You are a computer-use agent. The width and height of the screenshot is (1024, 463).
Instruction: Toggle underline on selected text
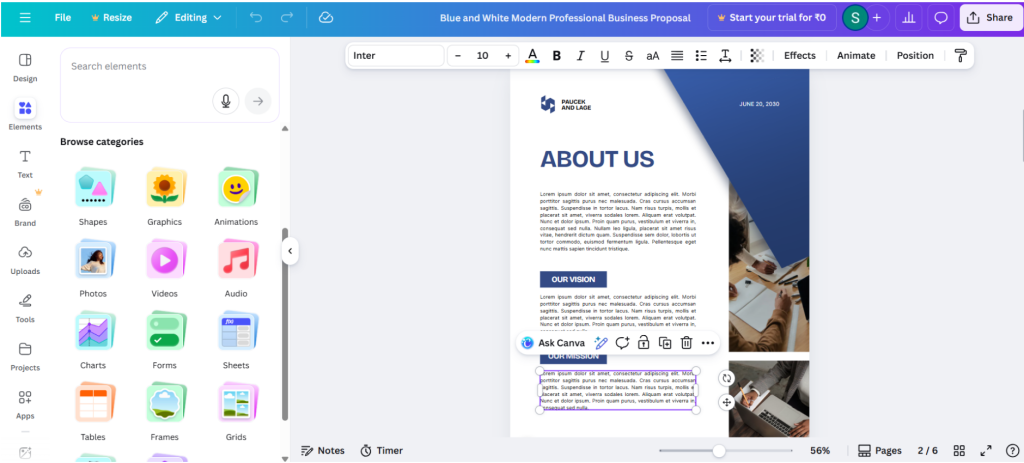[604, 56]
